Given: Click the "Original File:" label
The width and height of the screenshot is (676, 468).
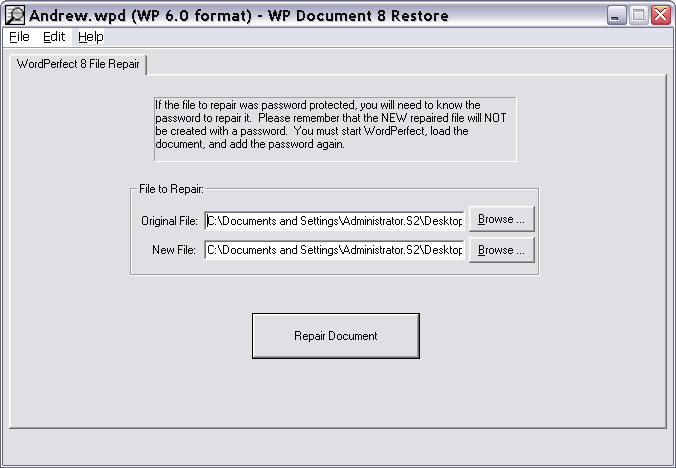Looking at the screenshot, I should point(169,221).
